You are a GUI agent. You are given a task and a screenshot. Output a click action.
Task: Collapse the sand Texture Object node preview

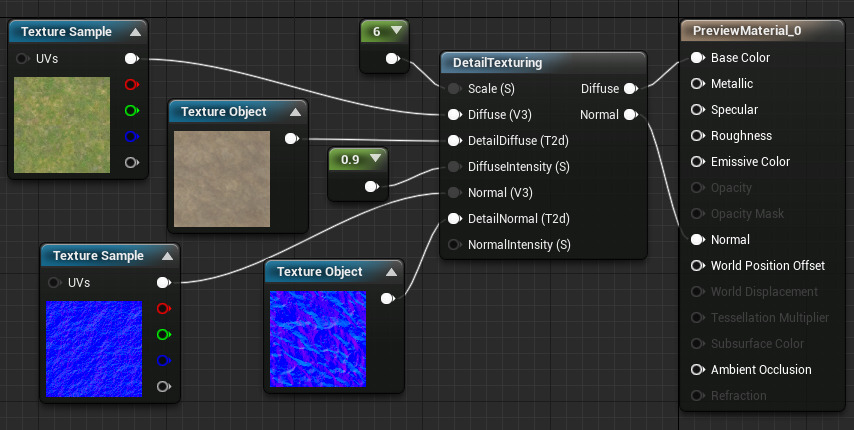click(295, 112)
